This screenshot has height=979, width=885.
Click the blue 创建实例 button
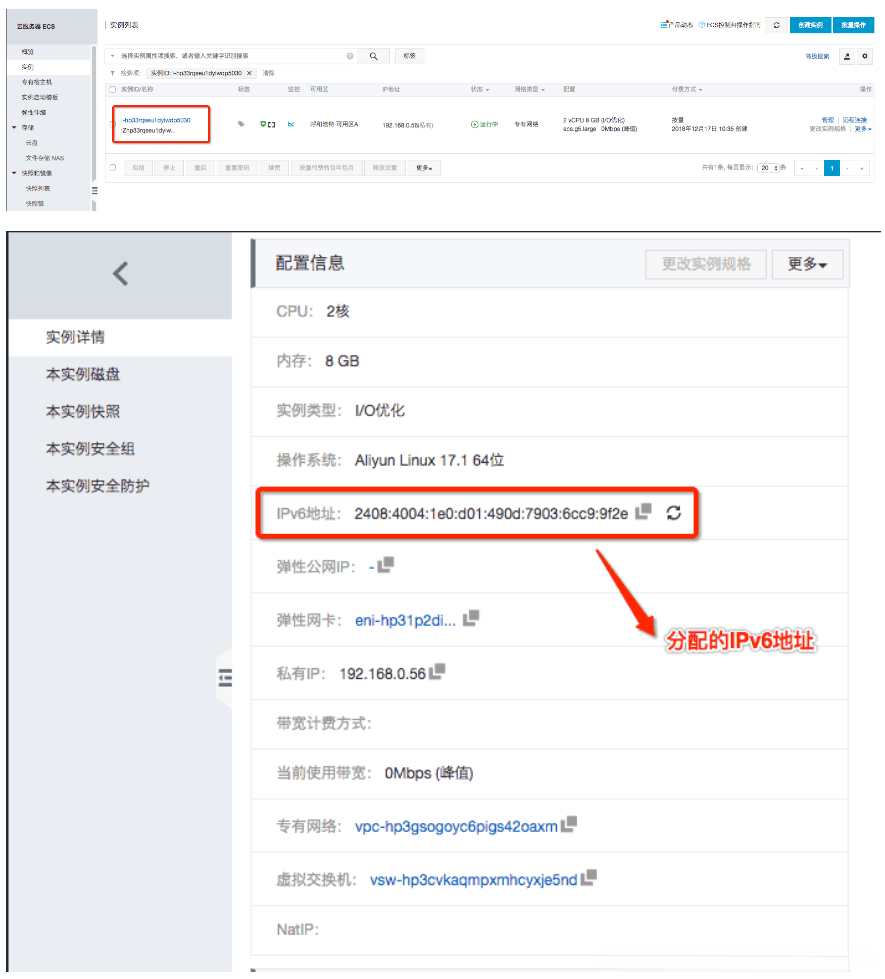[810, 25]
